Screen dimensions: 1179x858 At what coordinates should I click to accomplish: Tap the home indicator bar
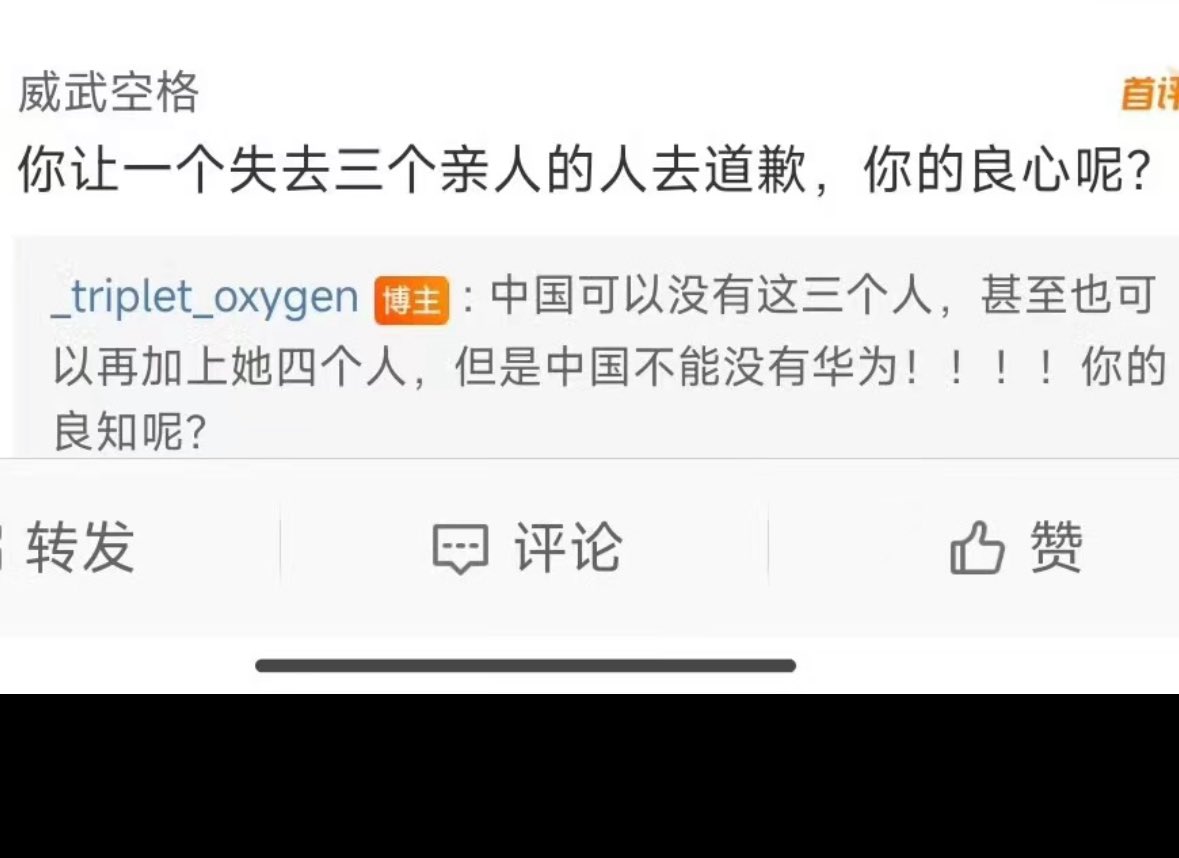pos(526,665)
